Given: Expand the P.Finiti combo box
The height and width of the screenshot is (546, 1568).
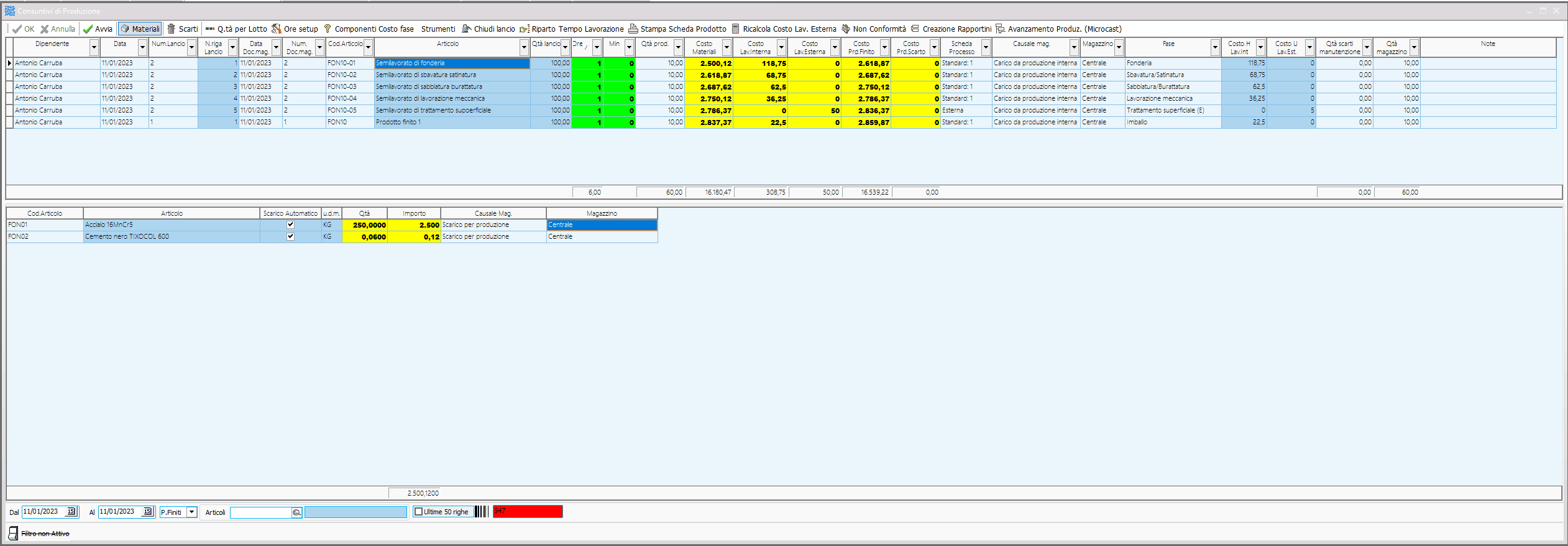Looking at the screenshot, I should pyautogui.click(x=192, y=512).
